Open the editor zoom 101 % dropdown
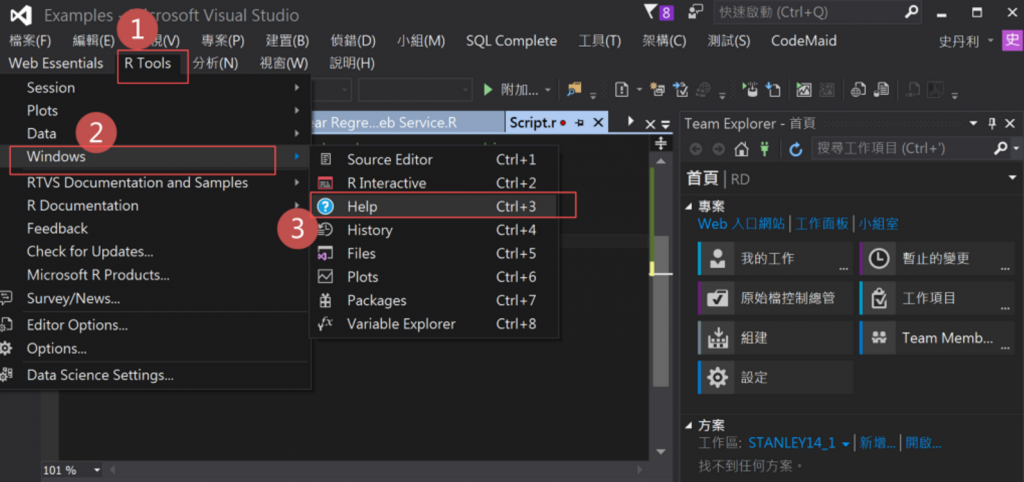Viewport: 1024px width, 482px height. coord(97,470)
